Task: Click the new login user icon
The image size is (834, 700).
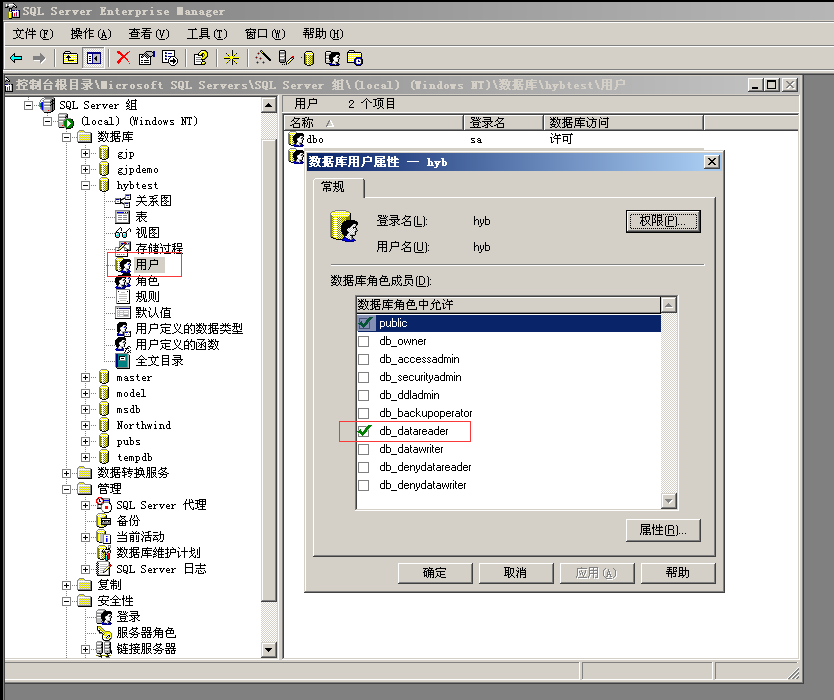Action: click(x=332, y=58)
